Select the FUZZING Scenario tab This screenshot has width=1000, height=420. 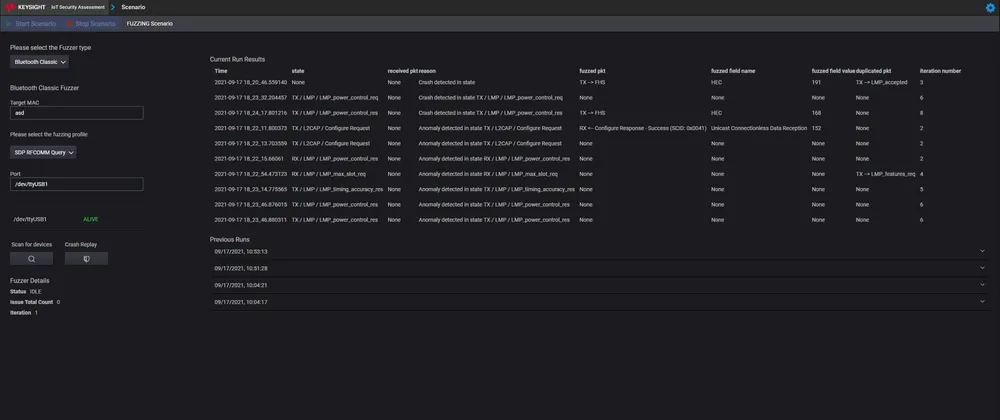(150, 23)
